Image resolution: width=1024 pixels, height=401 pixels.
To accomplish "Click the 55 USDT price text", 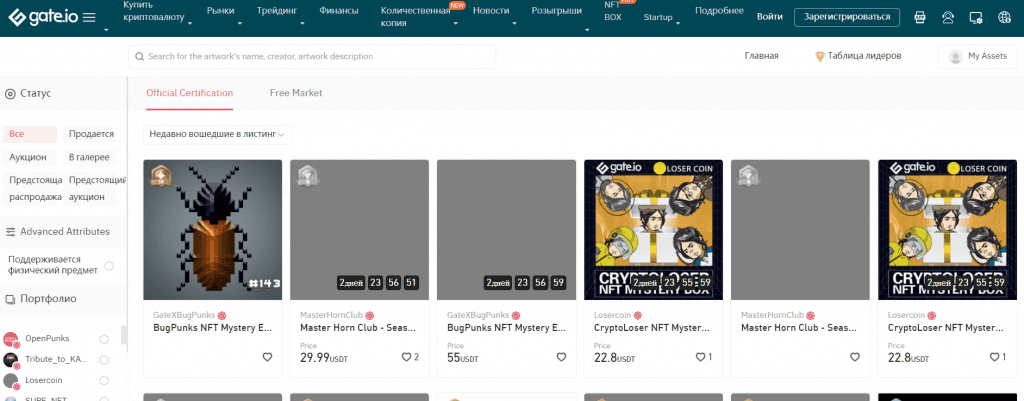I will pos(462,358).
